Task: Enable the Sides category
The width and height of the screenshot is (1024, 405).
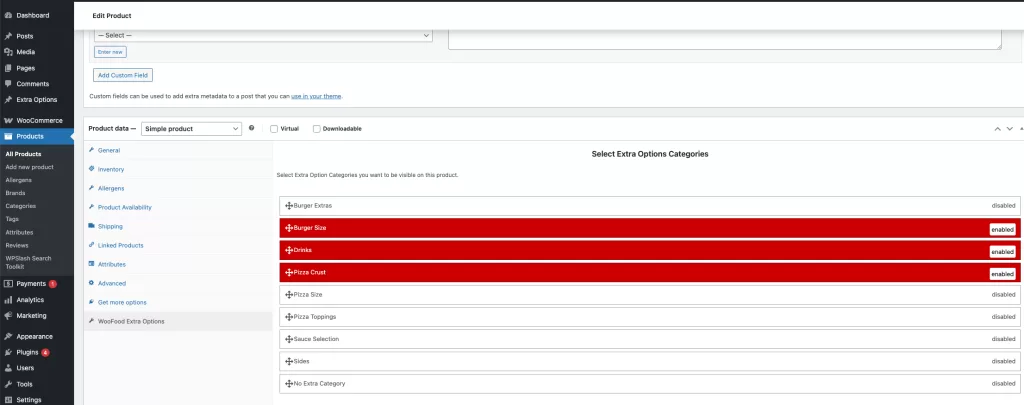Action: [x=1003, y=361]
